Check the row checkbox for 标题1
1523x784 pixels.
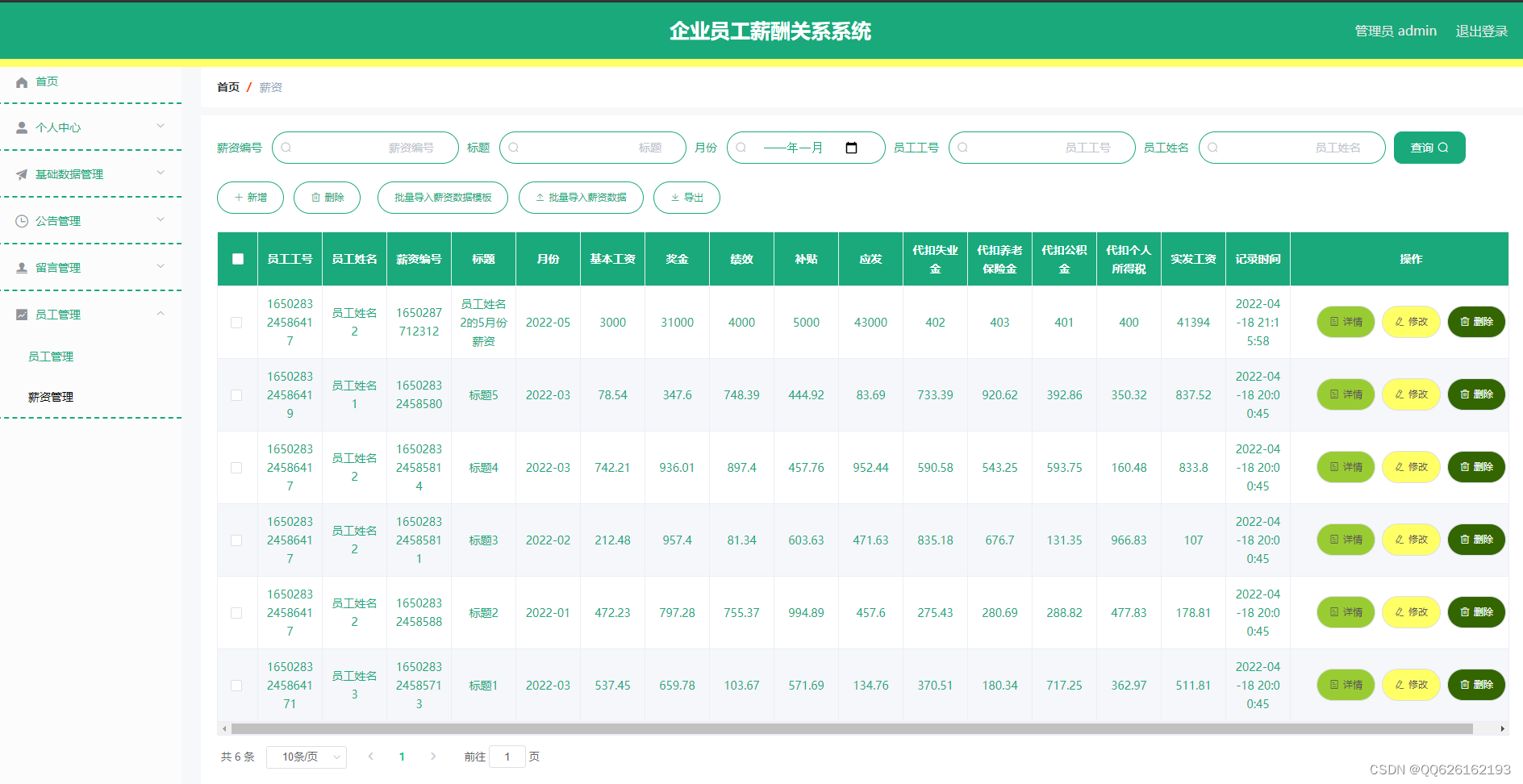coord(236,686)
